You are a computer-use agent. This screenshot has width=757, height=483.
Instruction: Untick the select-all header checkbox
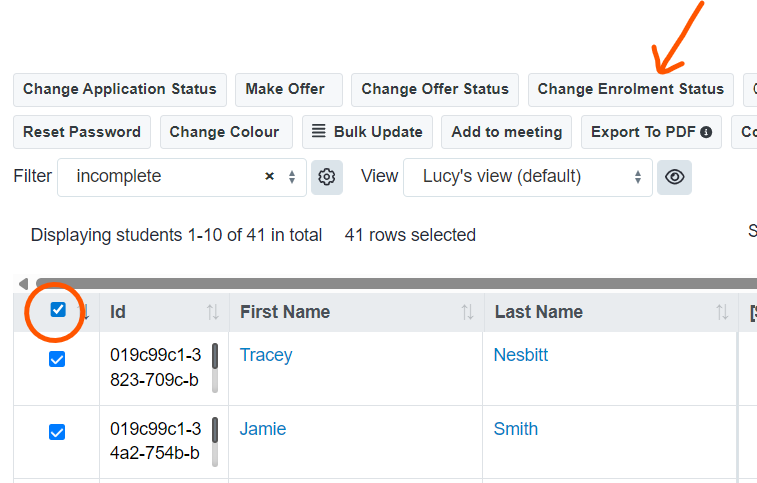[x=58, y=310]
